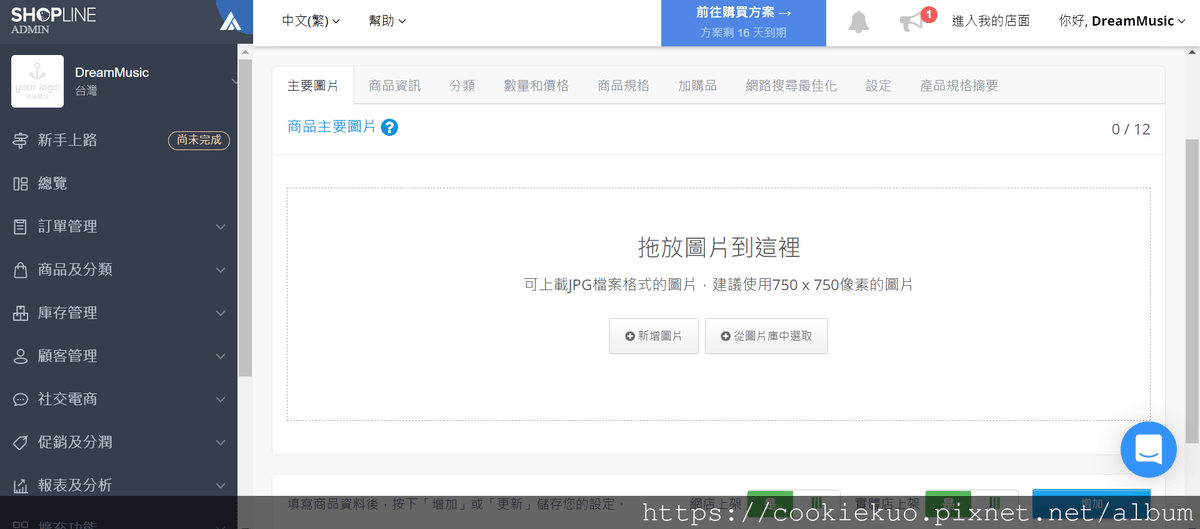Open the megaphone announcements icon
Image resolution: width=1200 pixels, height=529 pixels.
pyautogui.click(x=910, y=22)
